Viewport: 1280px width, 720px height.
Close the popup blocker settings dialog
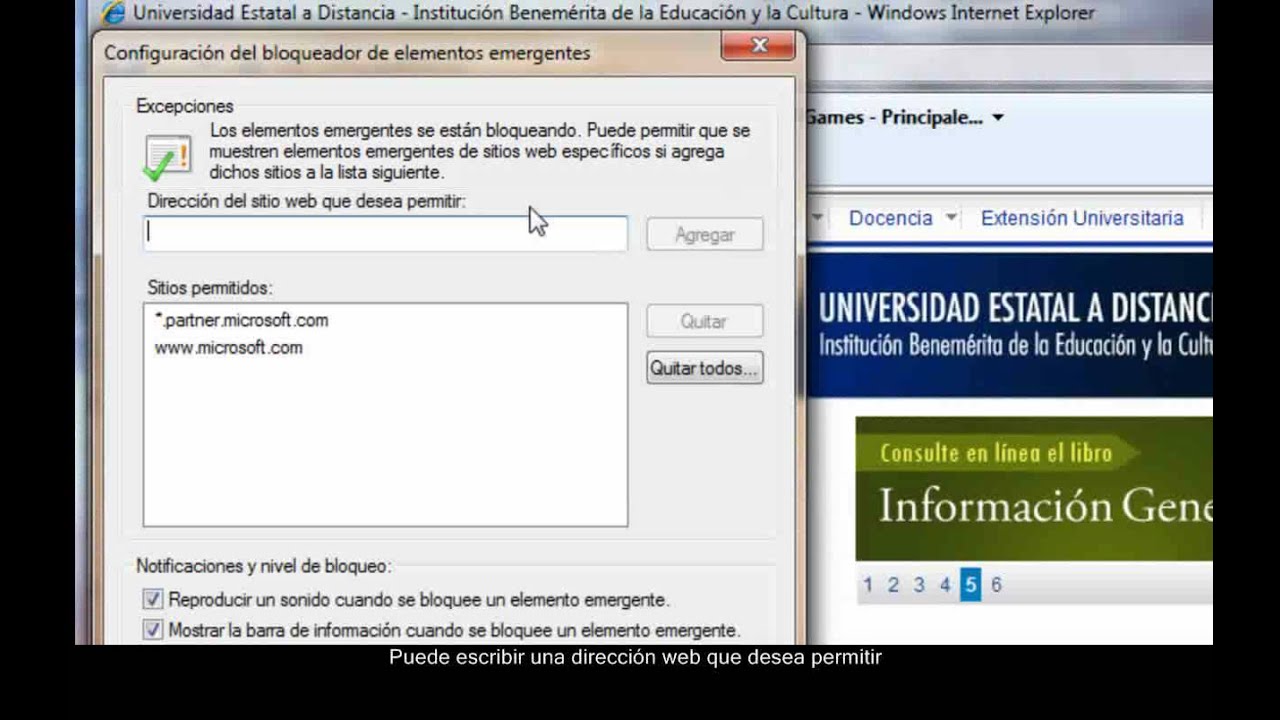click(759, 45)
